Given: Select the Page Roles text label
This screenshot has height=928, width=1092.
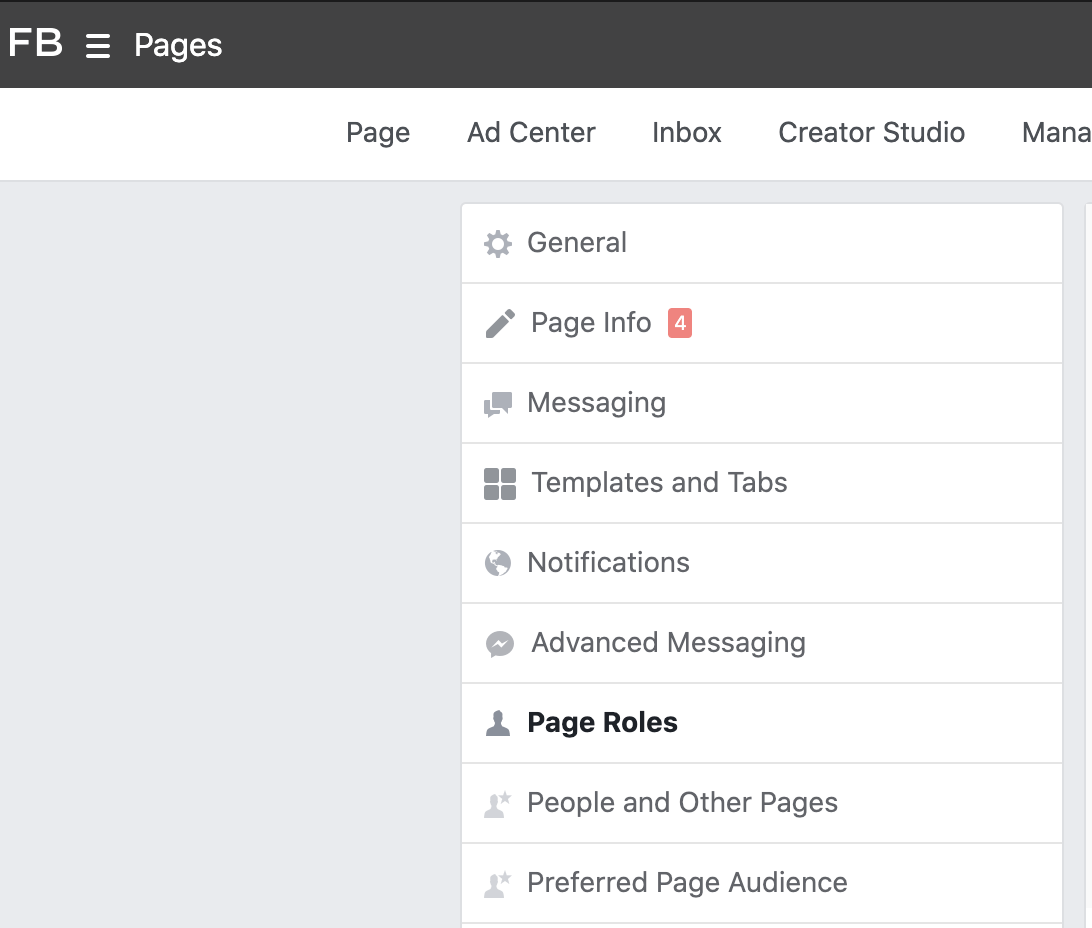Looking at the screenshot, I should click(602, 723).
